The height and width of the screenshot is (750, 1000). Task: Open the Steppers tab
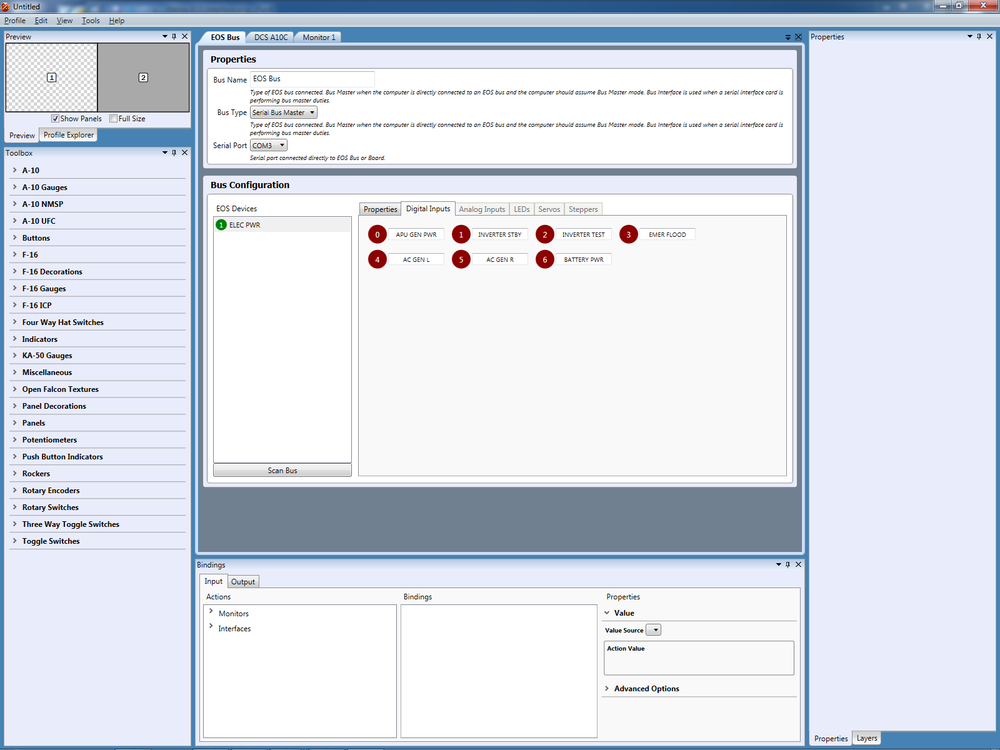point(583,209)
